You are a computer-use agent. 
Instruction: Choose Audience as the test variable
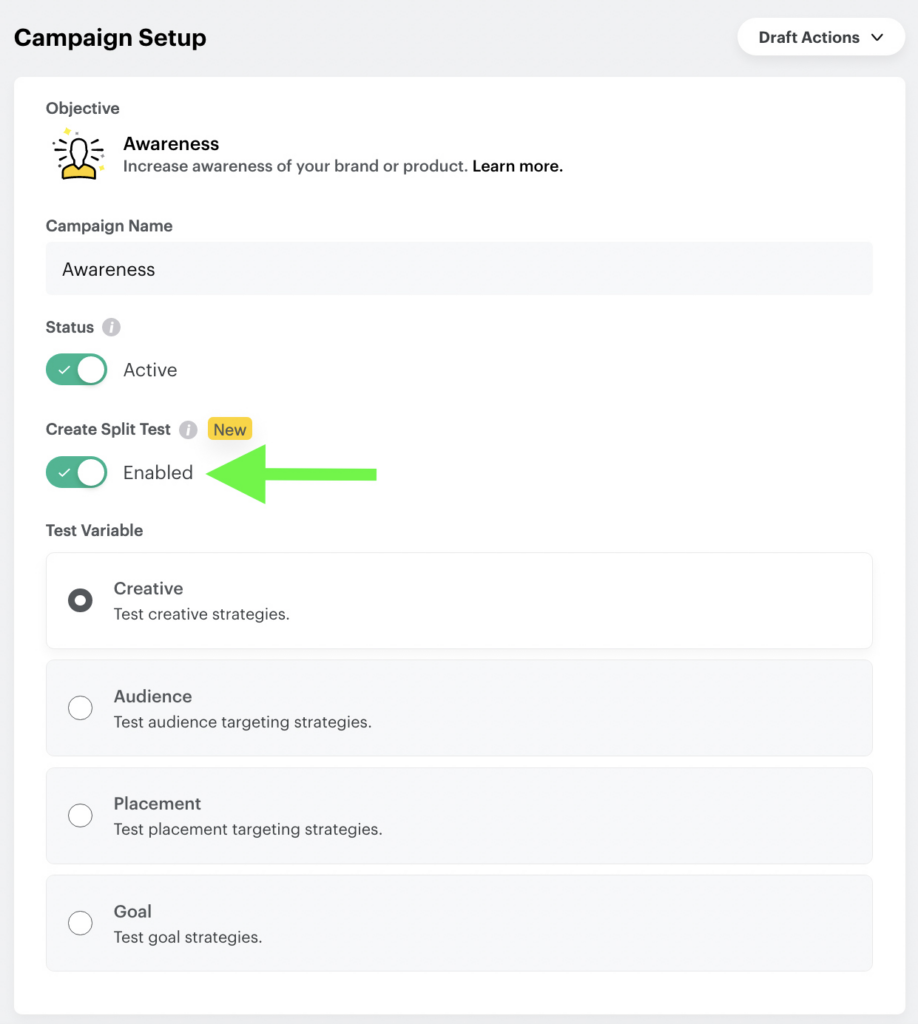[80, 707]
